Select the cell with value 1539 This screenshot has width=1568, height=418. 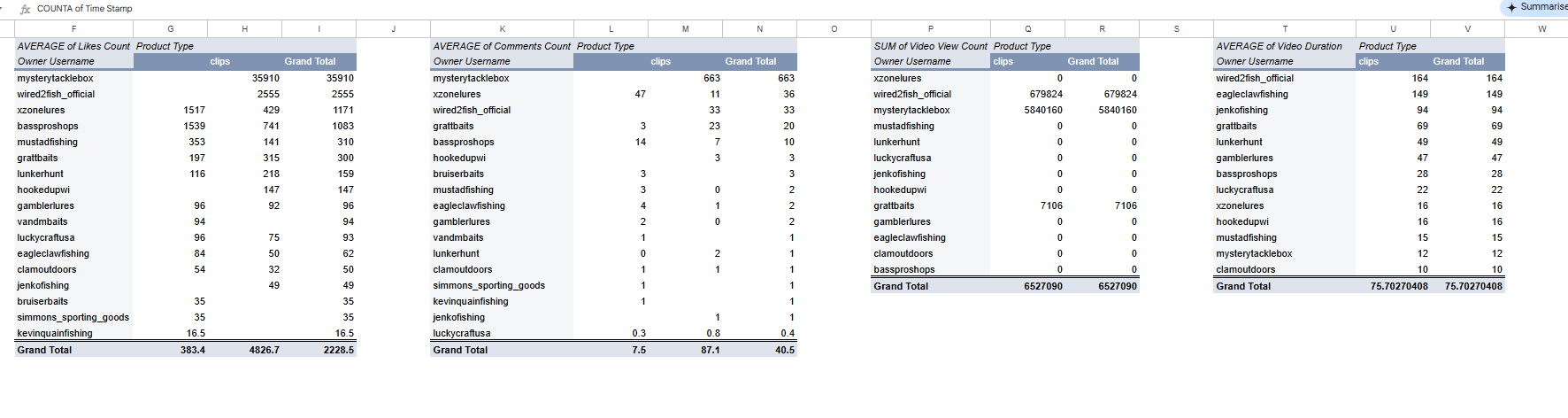coord(171,126)
